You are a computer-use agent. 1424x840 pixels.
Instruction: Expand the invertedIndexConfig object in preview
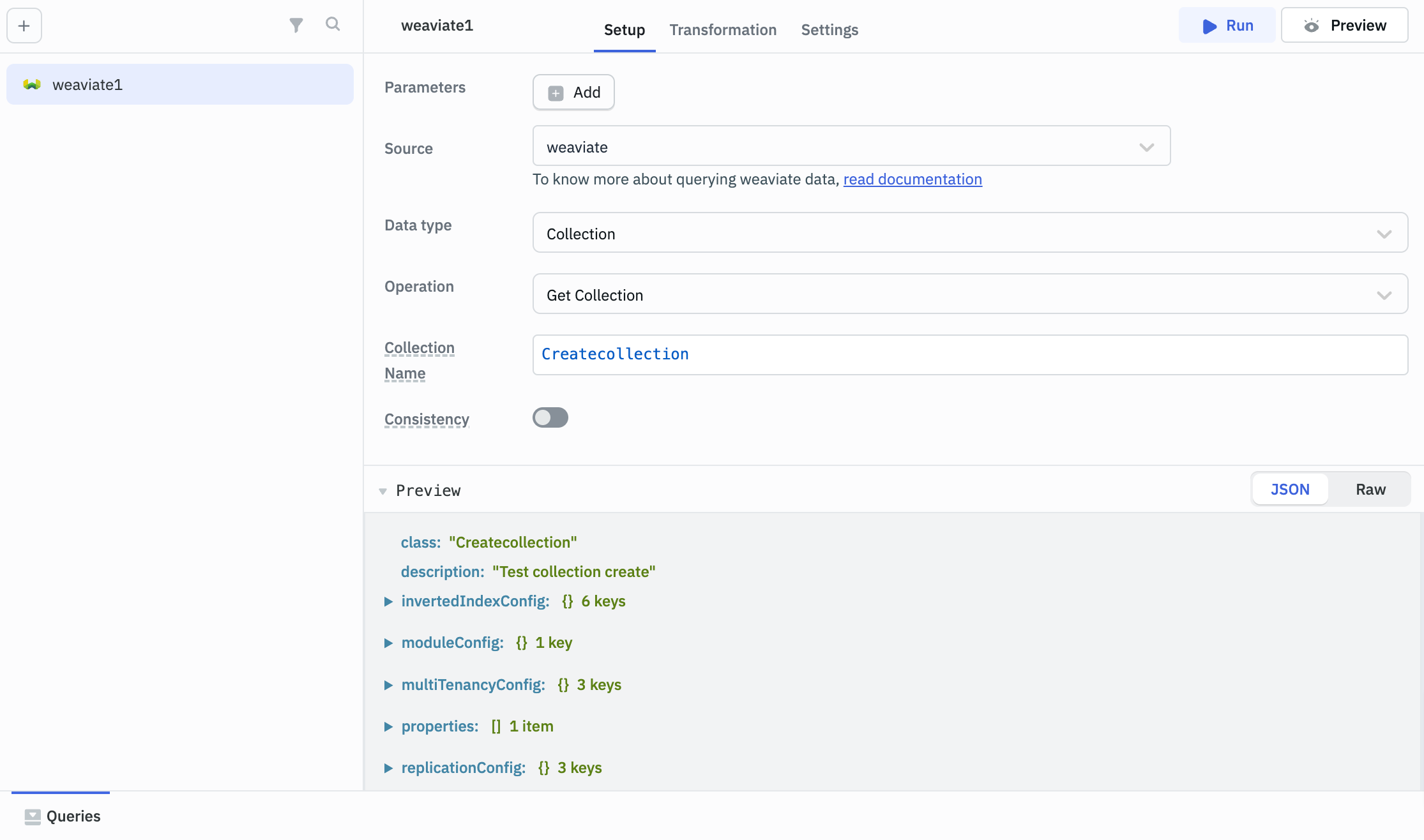pos(389,601)
